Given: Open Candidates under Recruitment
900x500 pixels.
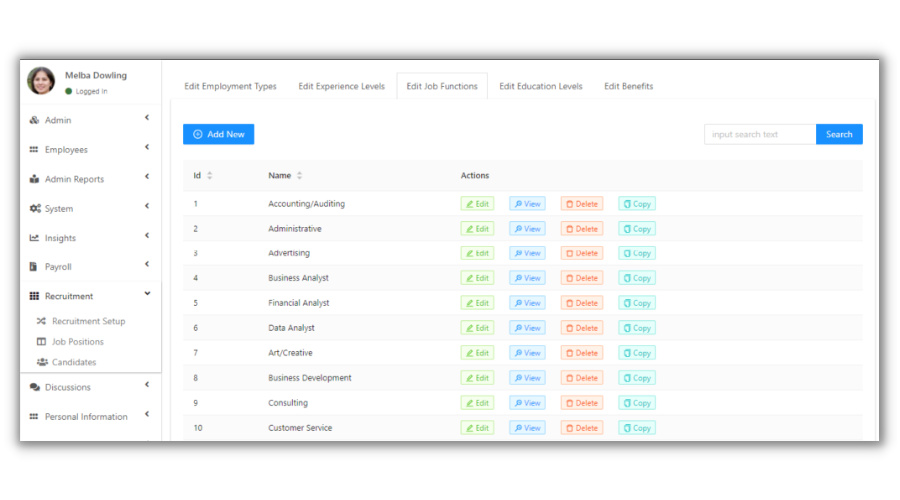Looking at the screenshot, I should pos(74,362).
